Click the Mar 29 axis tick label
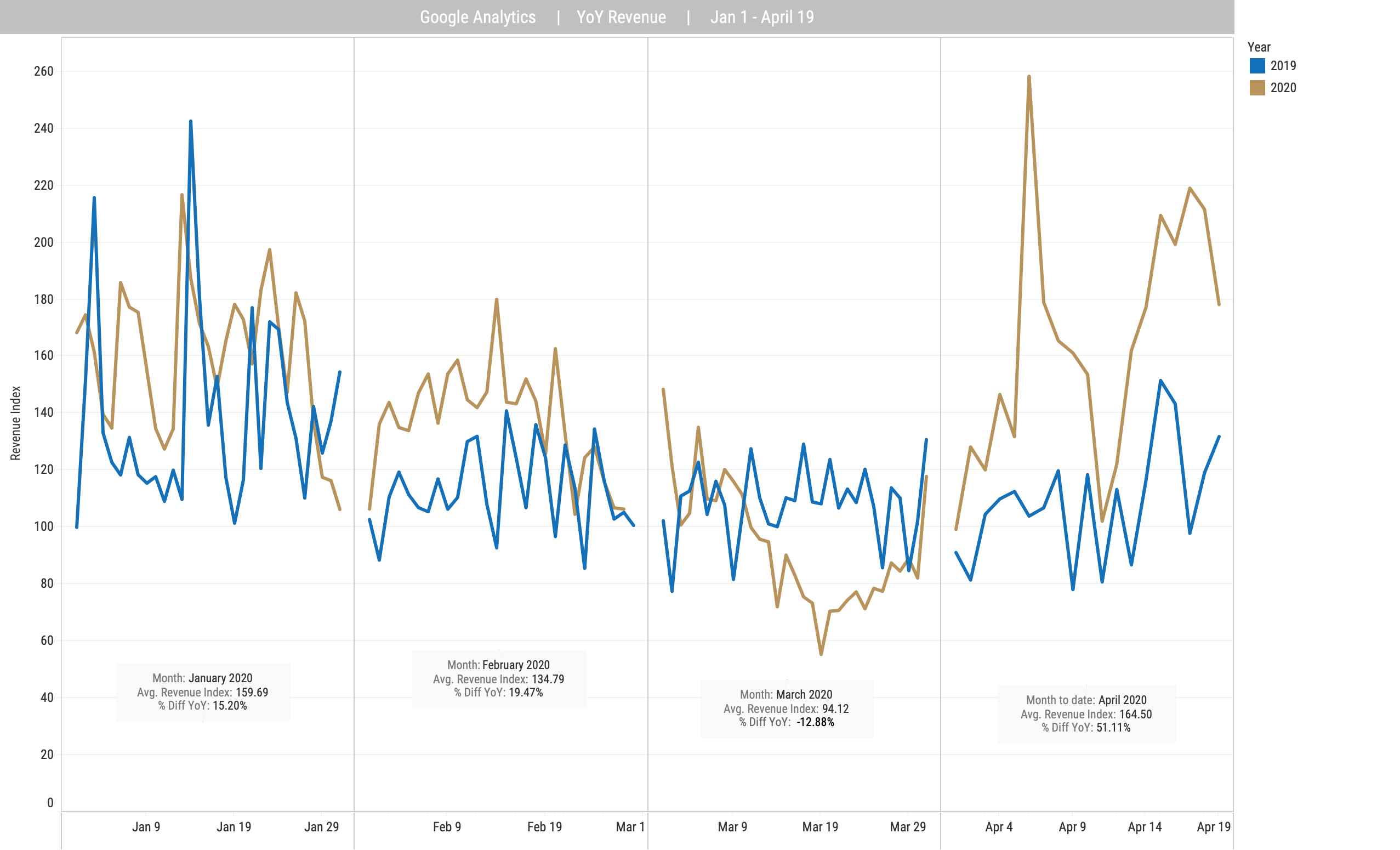This screenshot has height=850, width=1400. pyautogui.click(x=907, y=828)
